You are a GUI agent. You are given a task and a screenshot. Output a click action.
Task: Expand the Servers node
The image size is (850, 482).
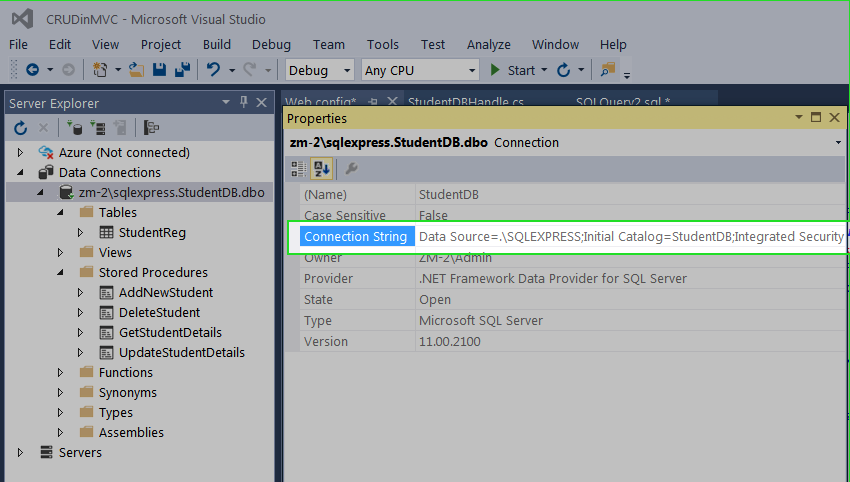click(x=21, y=452)
